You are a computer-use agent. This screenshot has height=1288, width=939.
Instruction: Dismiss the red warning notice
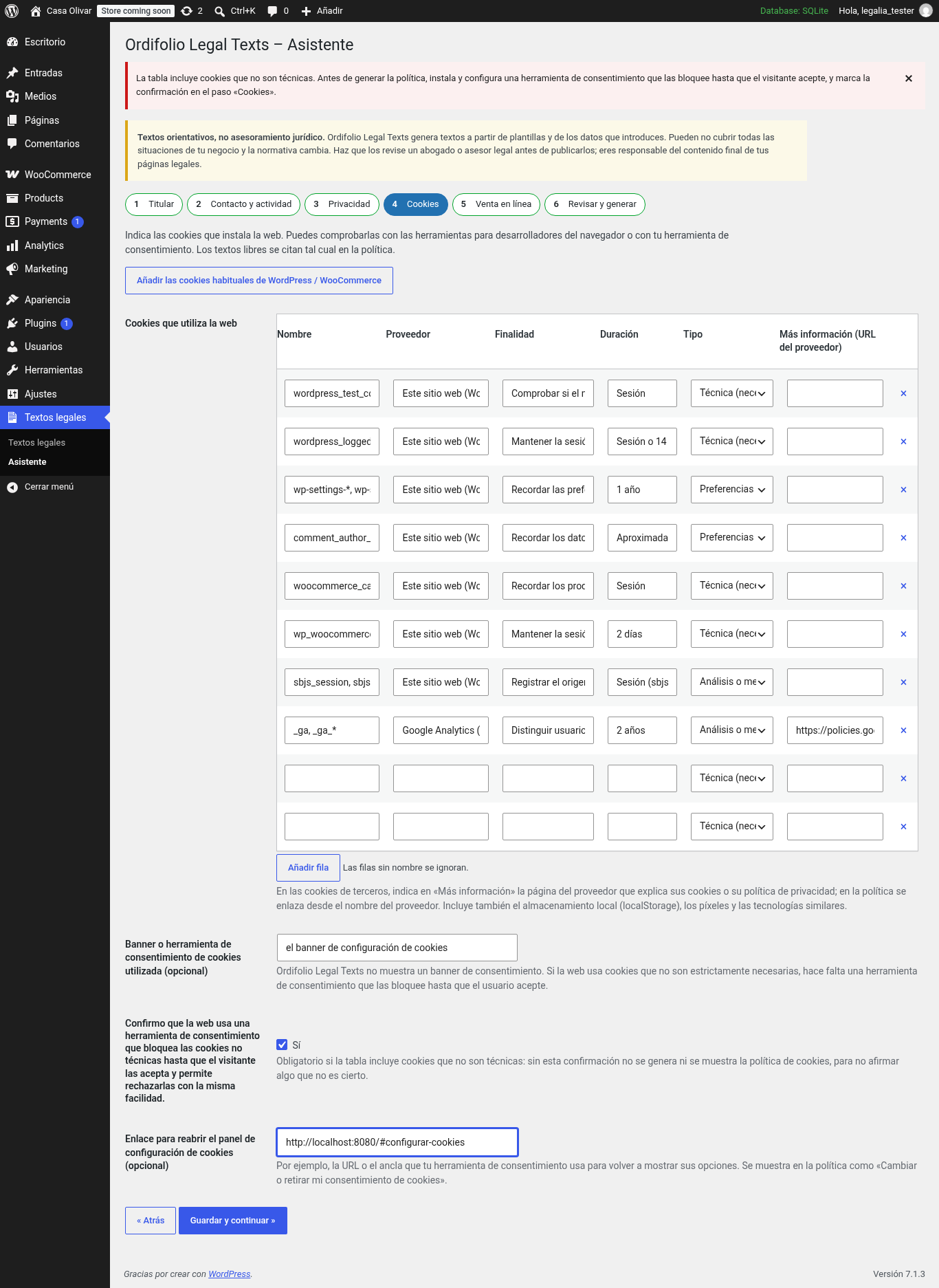[x=909, y=78]
